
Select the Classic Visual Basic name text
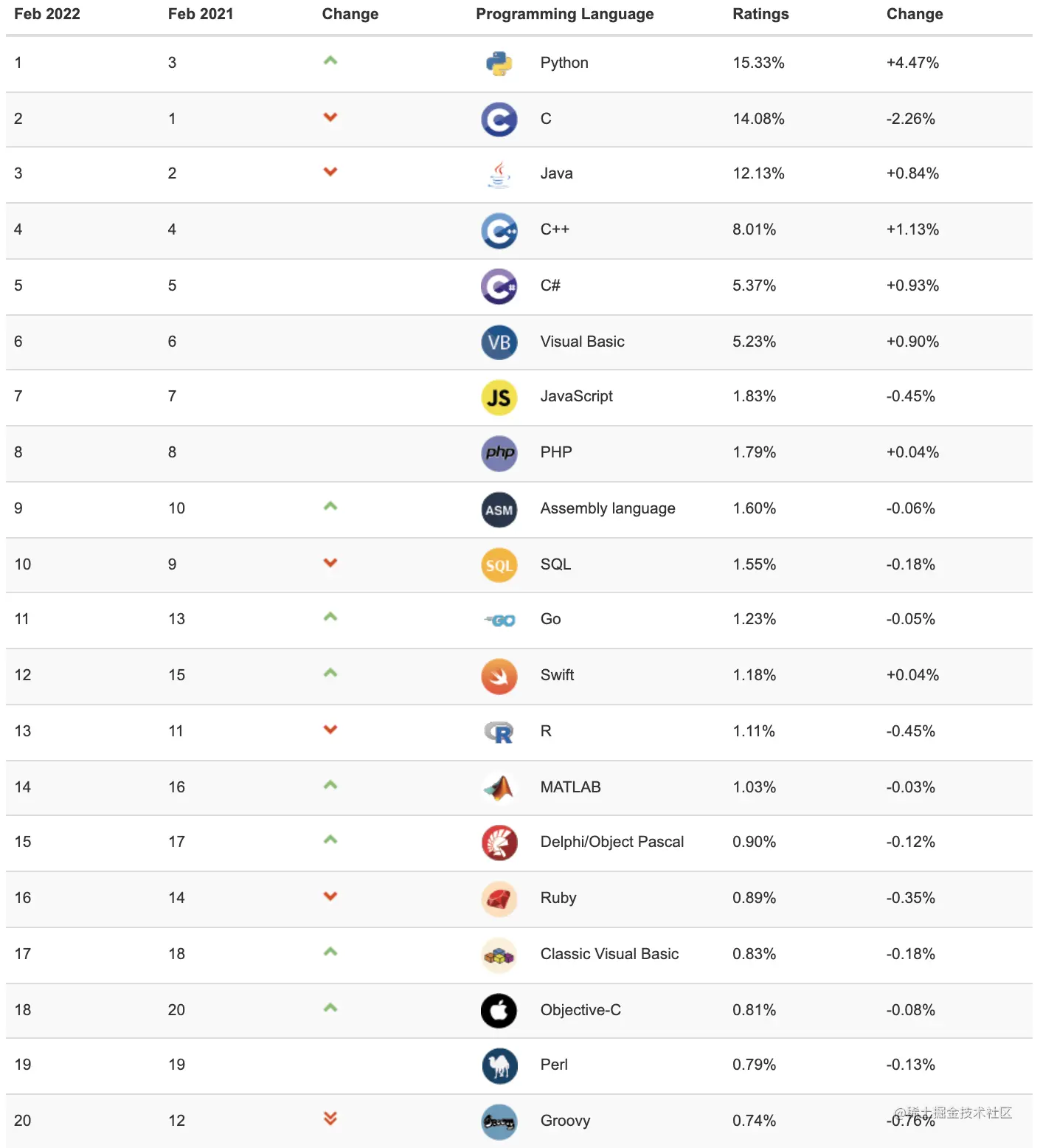pos(609,954)
